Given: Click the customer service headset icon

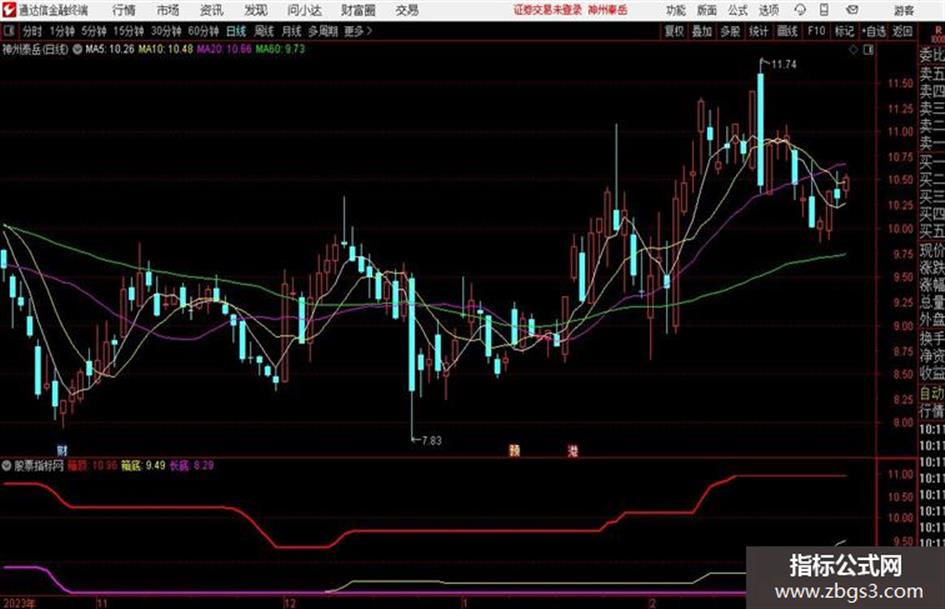Looking at the screenshot, I should (800, 10).
